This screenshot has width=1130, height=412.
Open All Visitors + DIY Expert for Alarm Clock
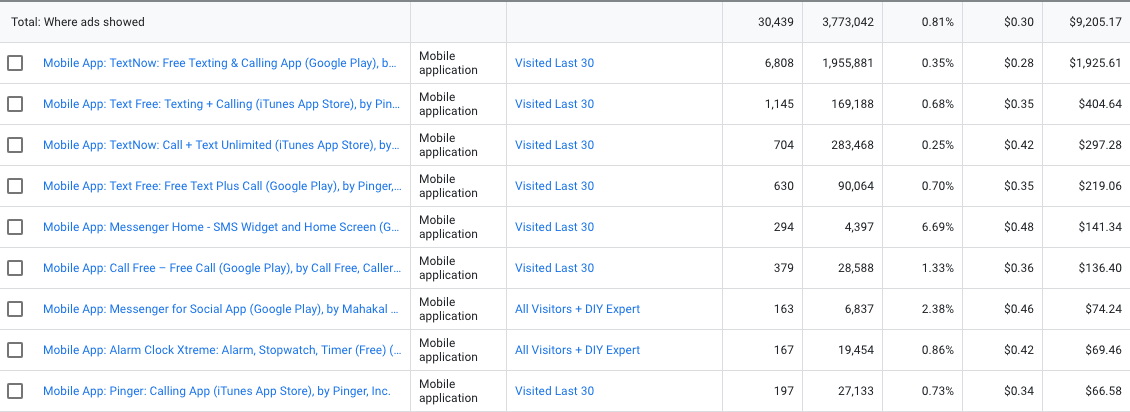(x=577, y=350)
